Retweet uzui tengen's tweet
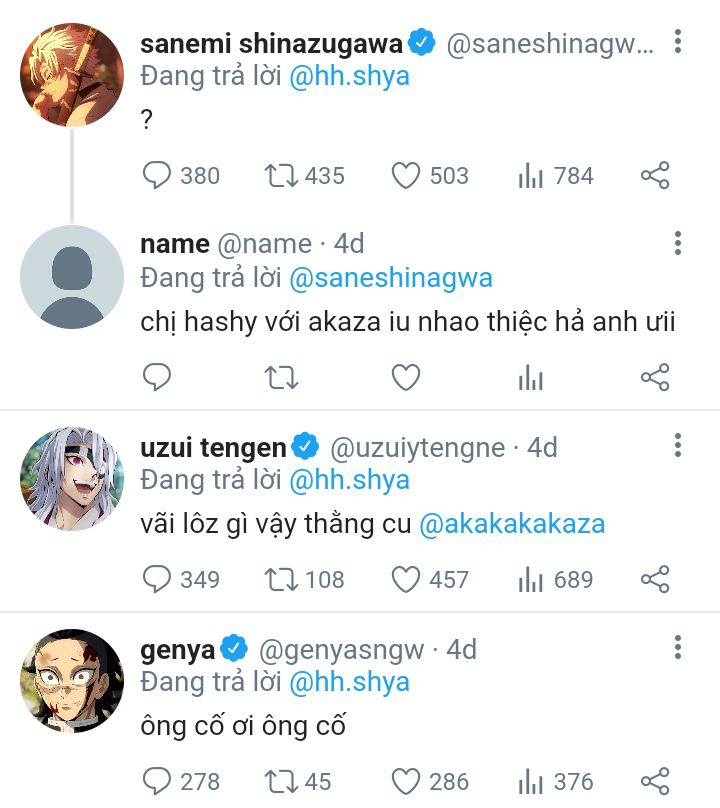Image resolution: width=720 pixels, height=808 pixels. click(281, 580)
